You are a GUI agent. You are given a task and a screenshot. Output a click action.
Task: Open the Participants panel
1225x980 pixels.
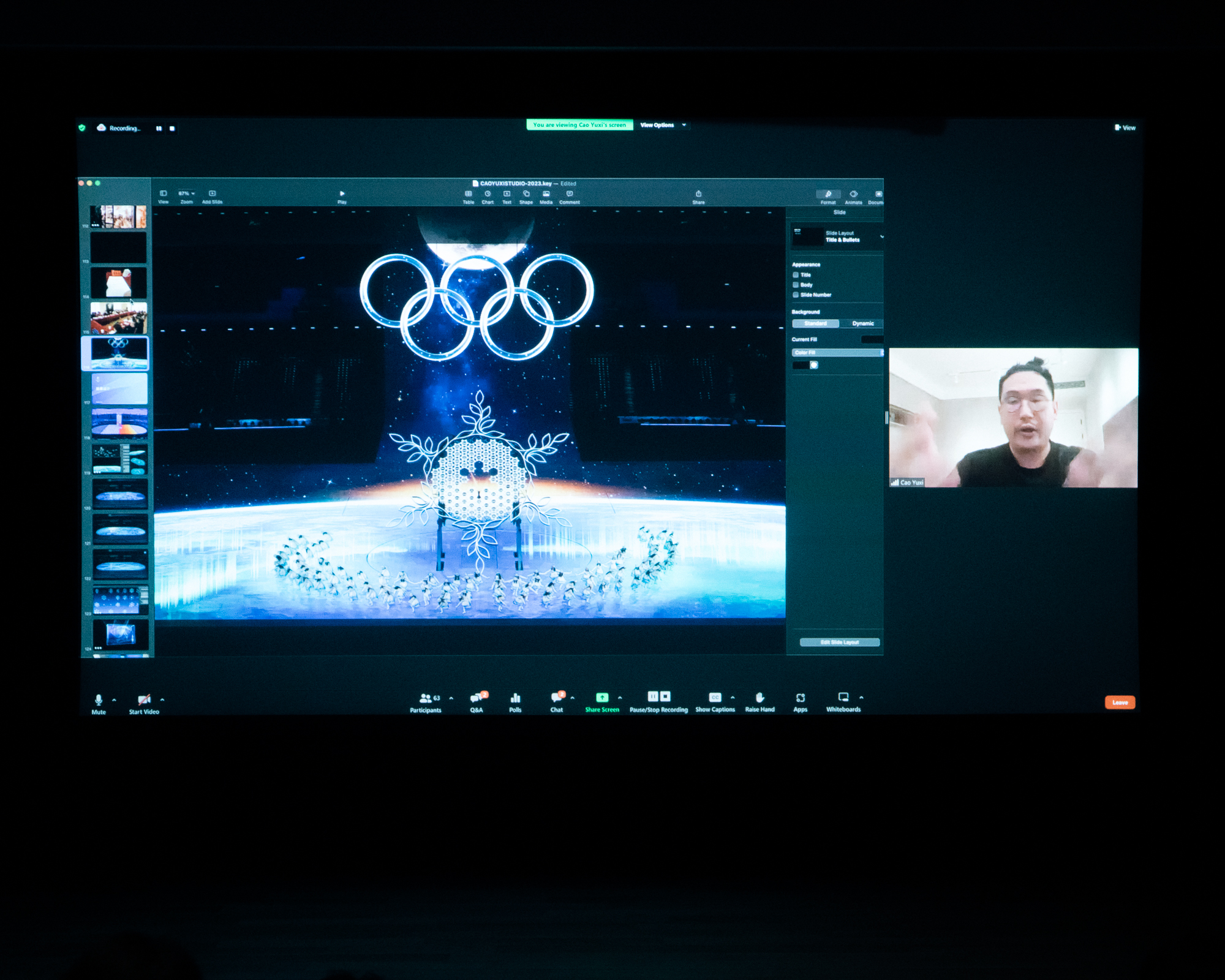point(426,703)
